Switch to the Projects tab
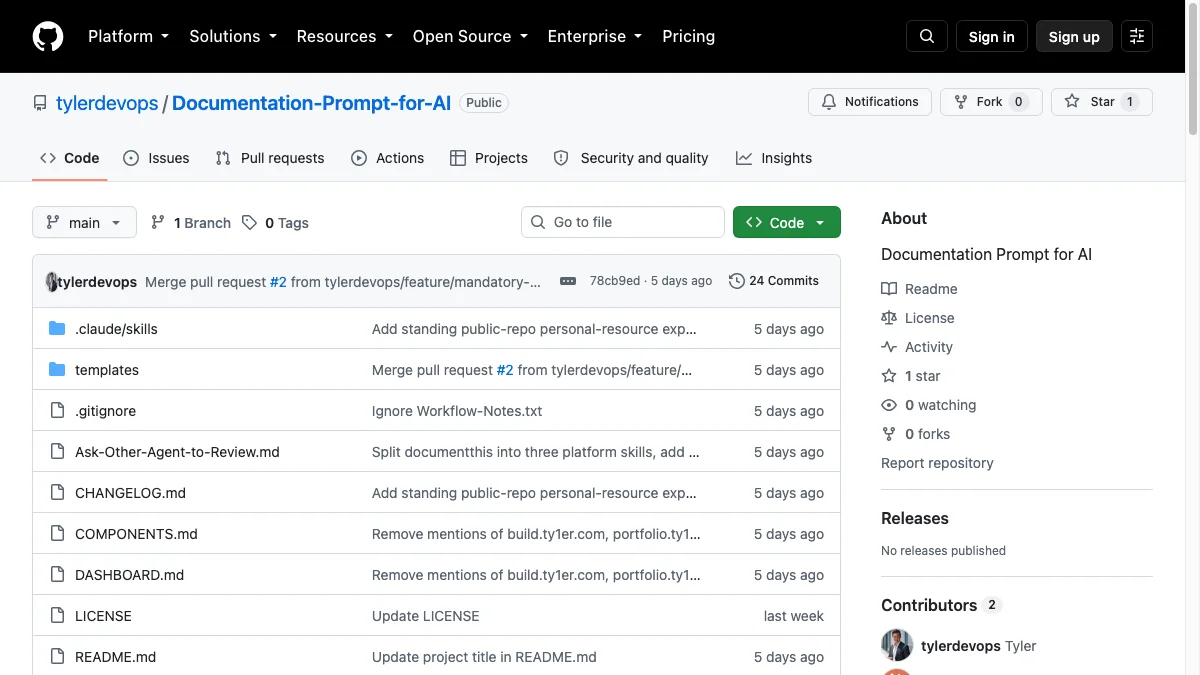This screenshot has height=675, width=1200. tap(489, 158)
